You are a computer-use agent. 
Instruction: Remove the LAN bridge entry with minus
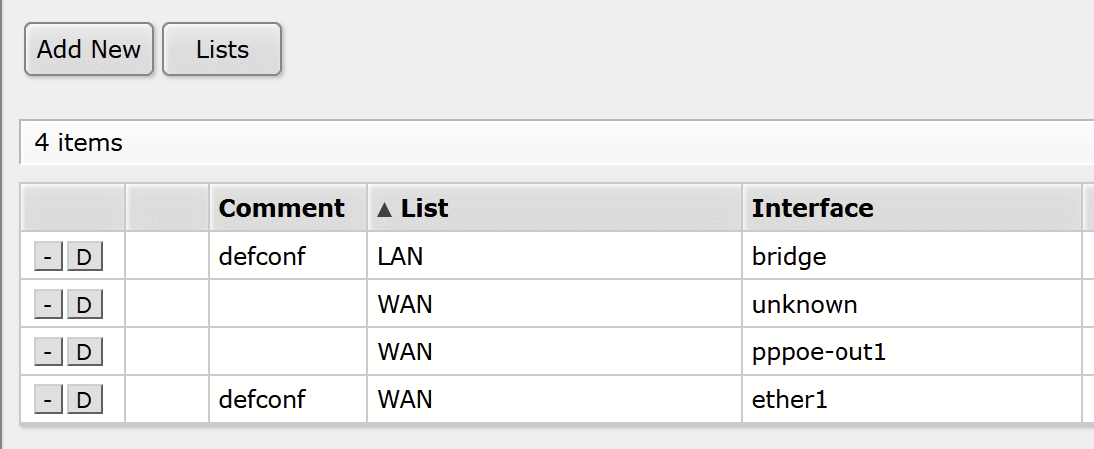coord(47,257)
